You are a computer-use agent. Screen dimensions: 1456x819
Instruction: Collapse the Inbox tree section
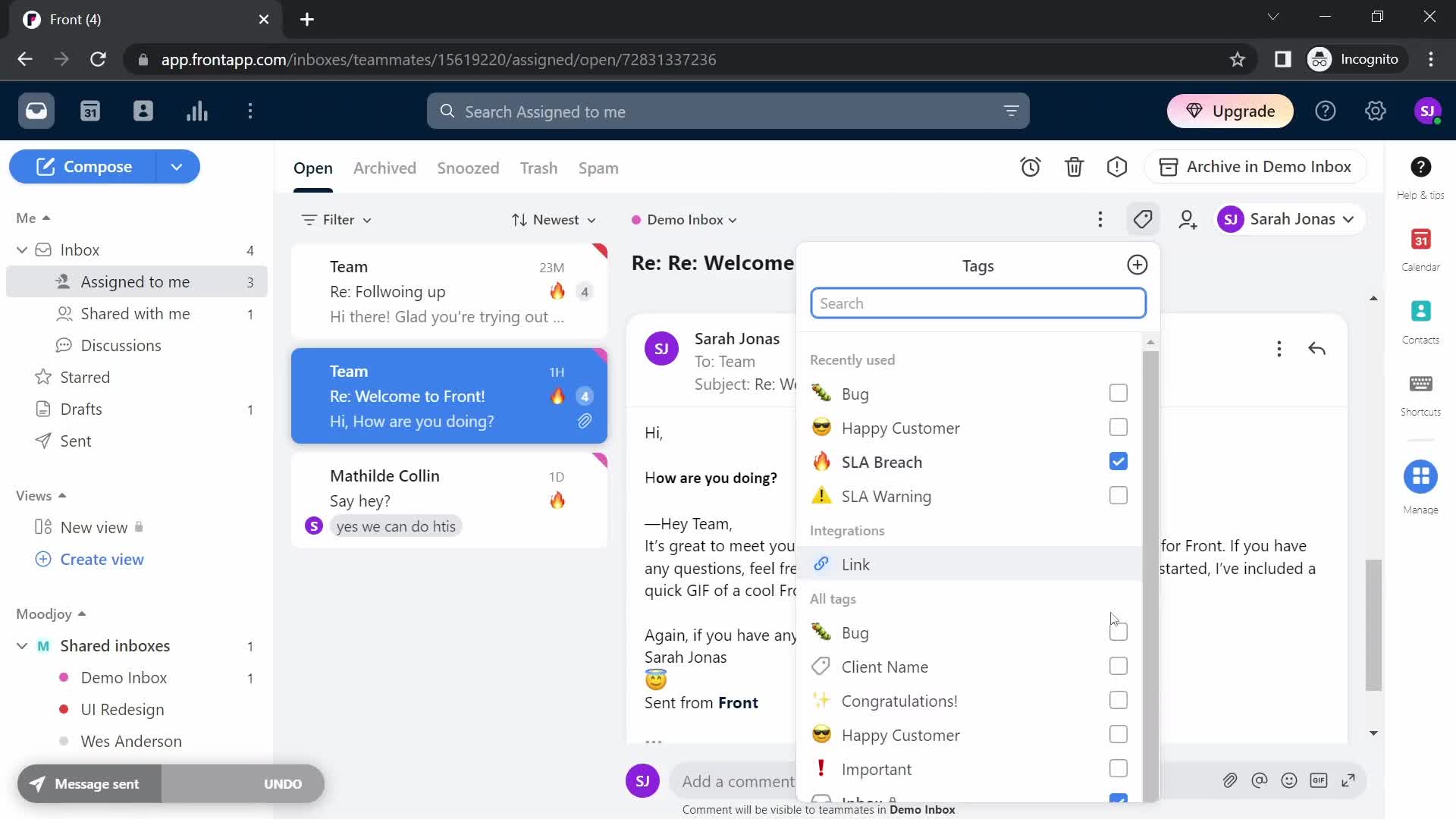[x=22, y=250]
